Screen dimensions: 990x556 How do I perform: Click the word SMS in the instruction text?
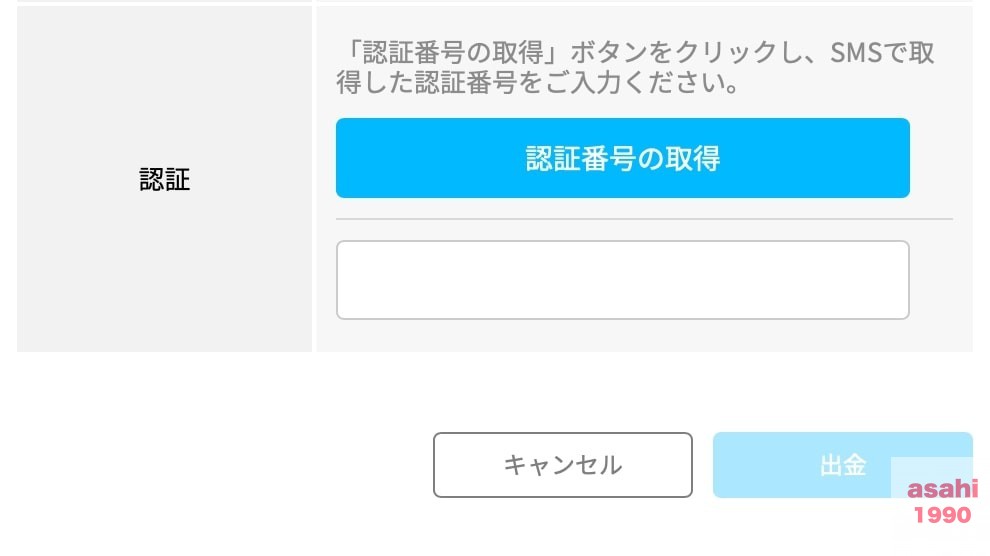(856, 52)
